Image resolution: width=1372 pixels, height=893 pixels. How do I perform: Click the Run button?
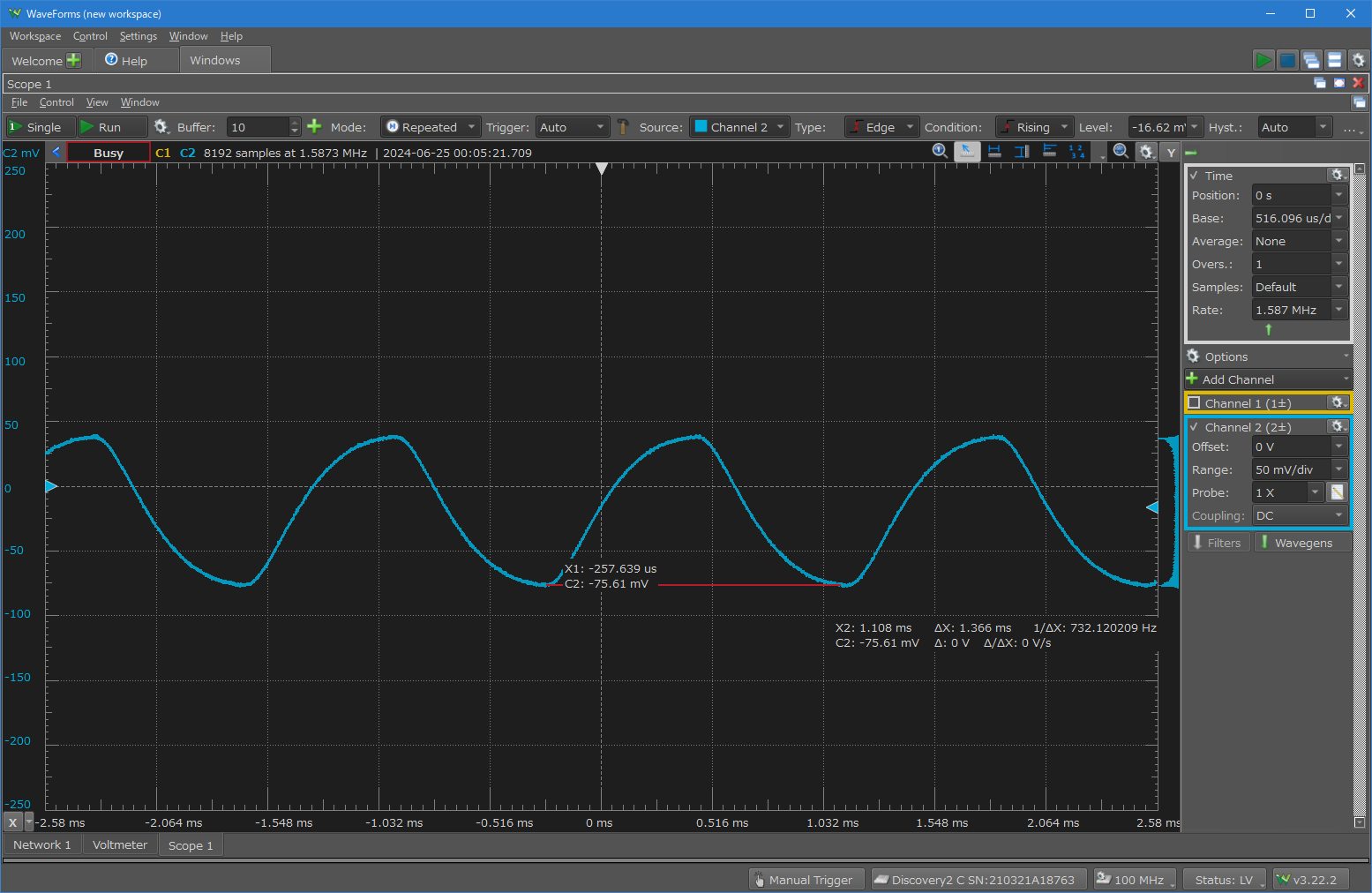(x=112, y=127)
